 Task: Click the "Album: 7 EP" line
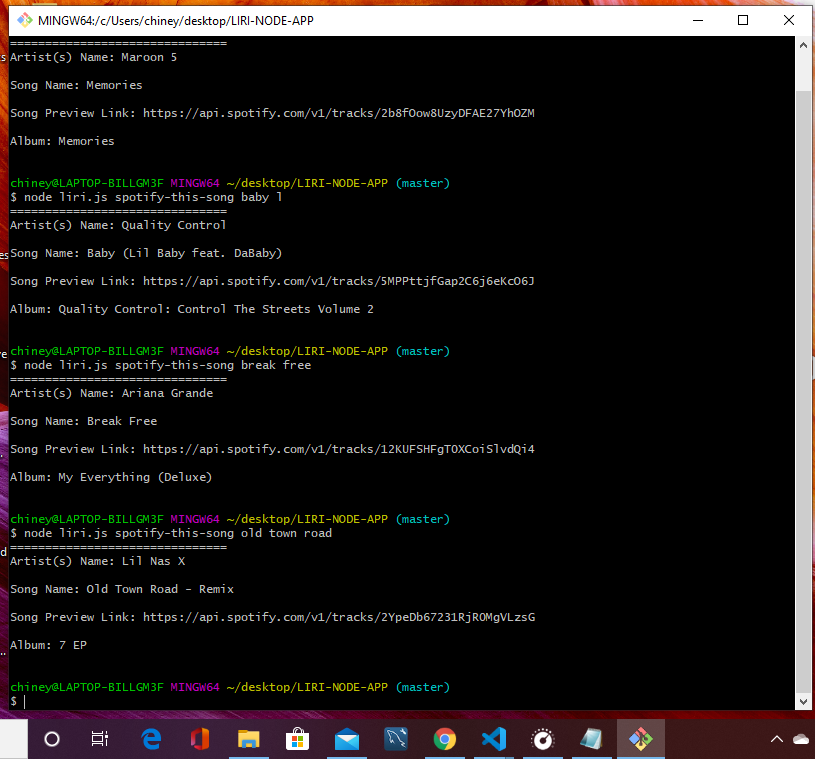pyautogui.click(x=48, y=645)
